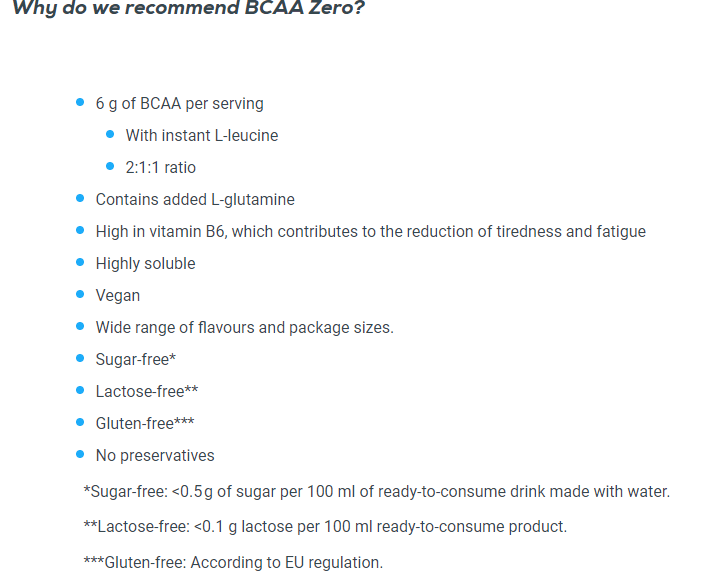Click the blue bullet dot beside "Highly soluble"
The height and width of the screenshot is (577, 728).
[81, 263]
